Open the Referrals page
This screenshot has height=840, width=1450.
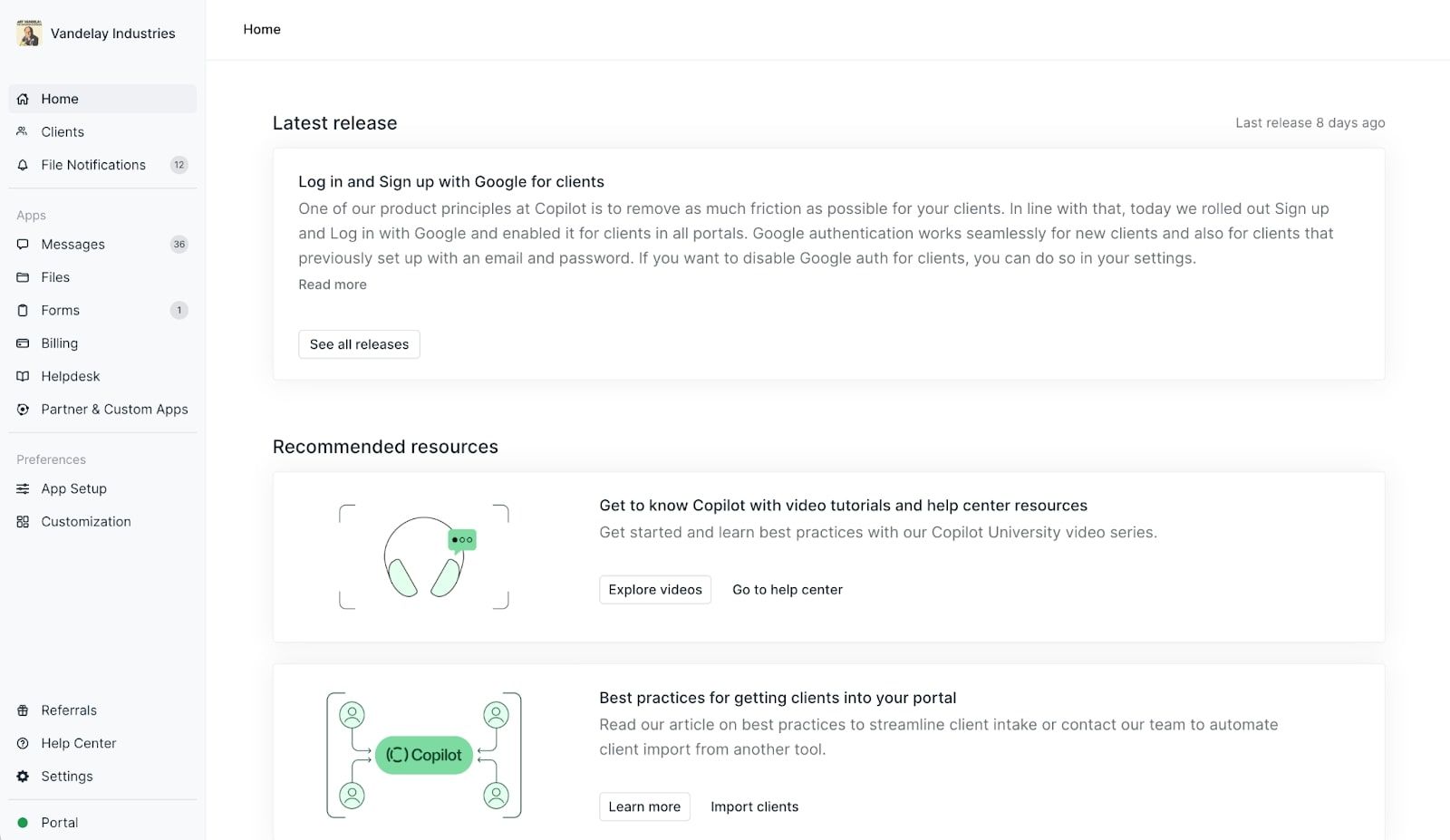(x=69, y=710)
